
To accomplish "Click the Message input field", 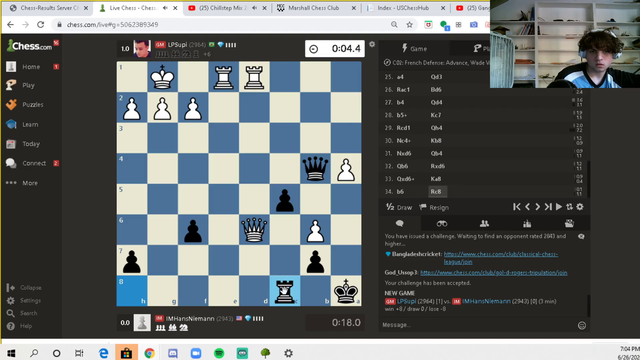I will tap(478, 325).
